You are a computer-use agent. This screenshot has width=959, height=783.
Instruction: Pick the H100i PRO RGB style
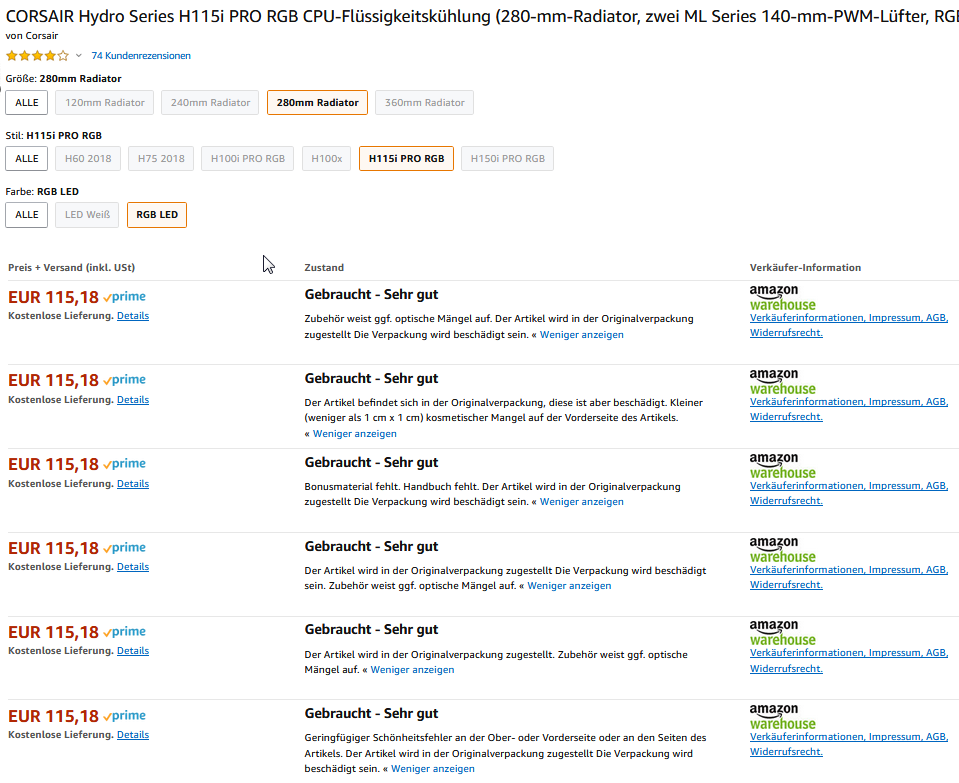pyautogui.click(x=248, y=158)
